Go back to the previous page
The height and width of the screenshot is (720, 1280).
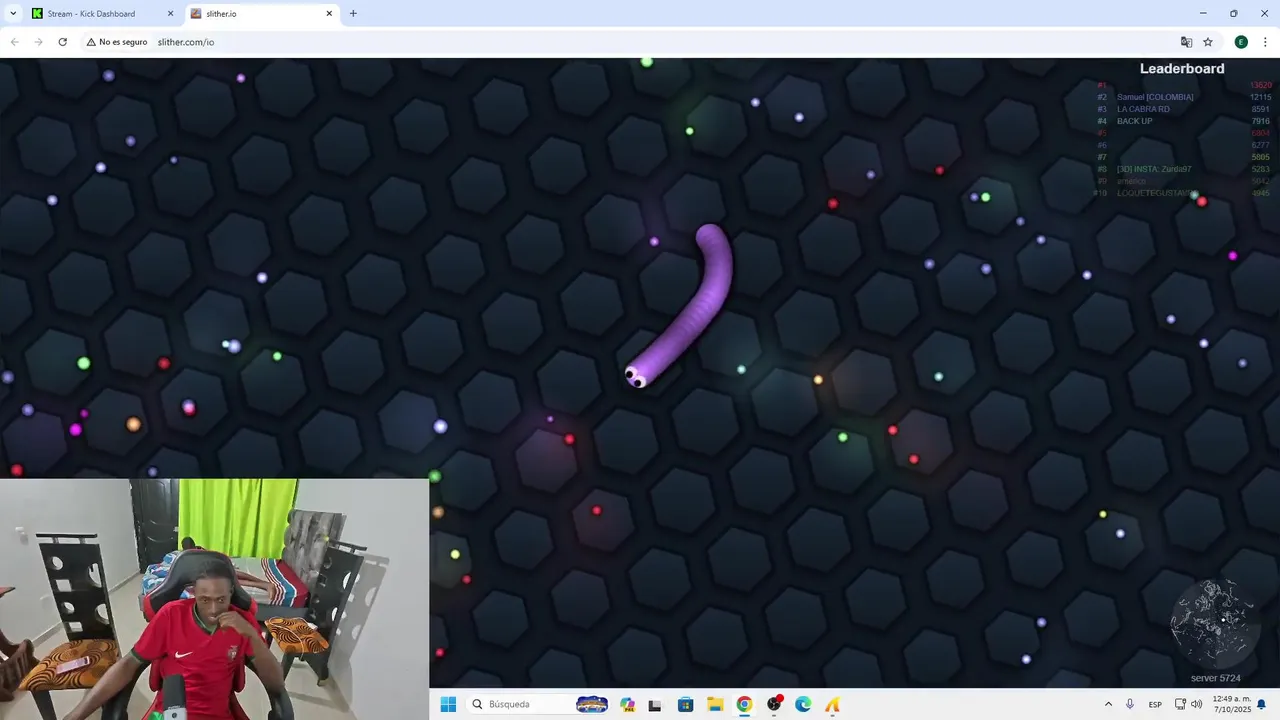click(14, 42)
